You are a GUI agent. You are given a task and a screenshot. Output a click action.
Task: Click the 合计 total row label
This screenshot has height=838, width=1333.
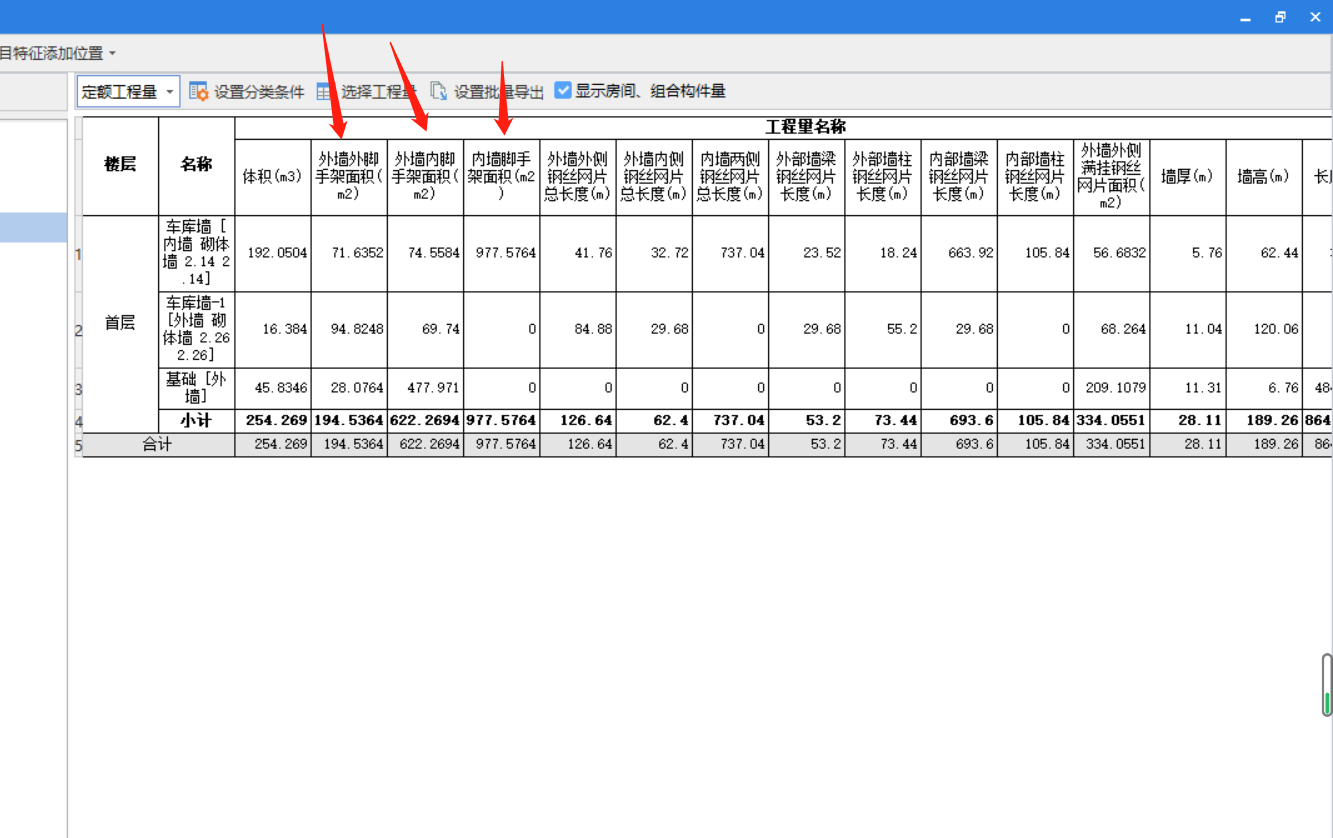158,445
